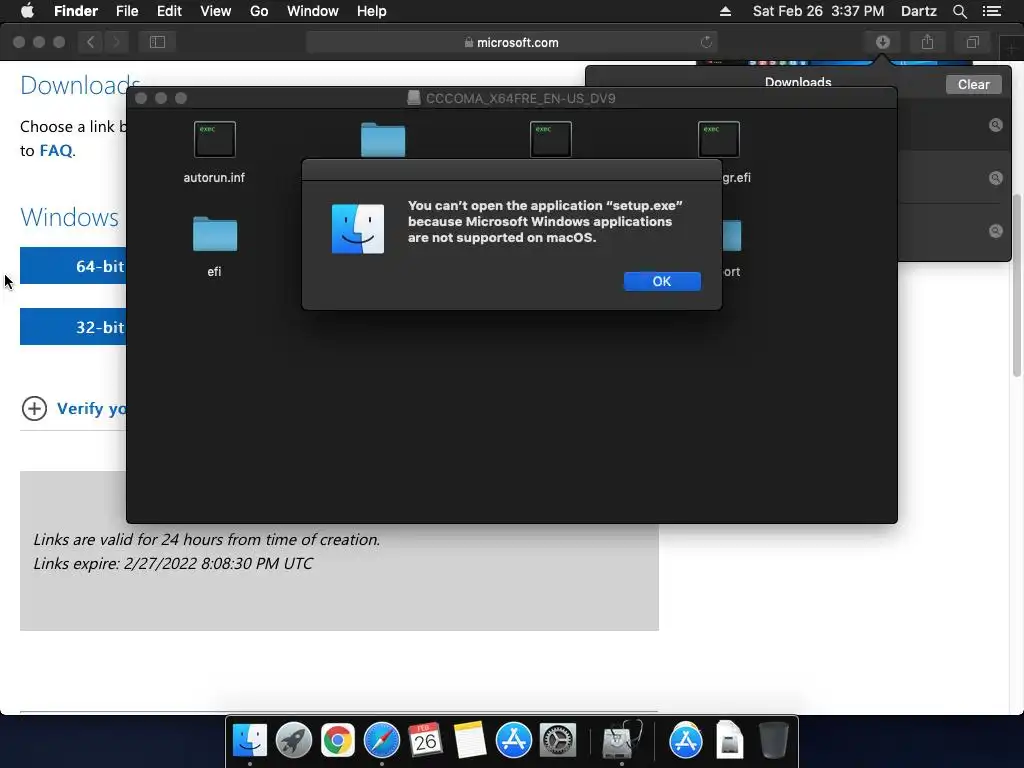Open the Trash from the Dock
The width and height of the screenshot is (1024, 768).
774,741
